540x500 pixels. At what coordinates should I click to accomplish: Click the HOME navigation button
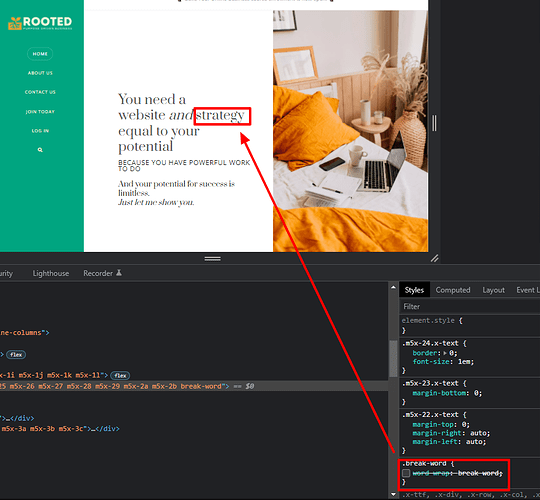point(40,54)
